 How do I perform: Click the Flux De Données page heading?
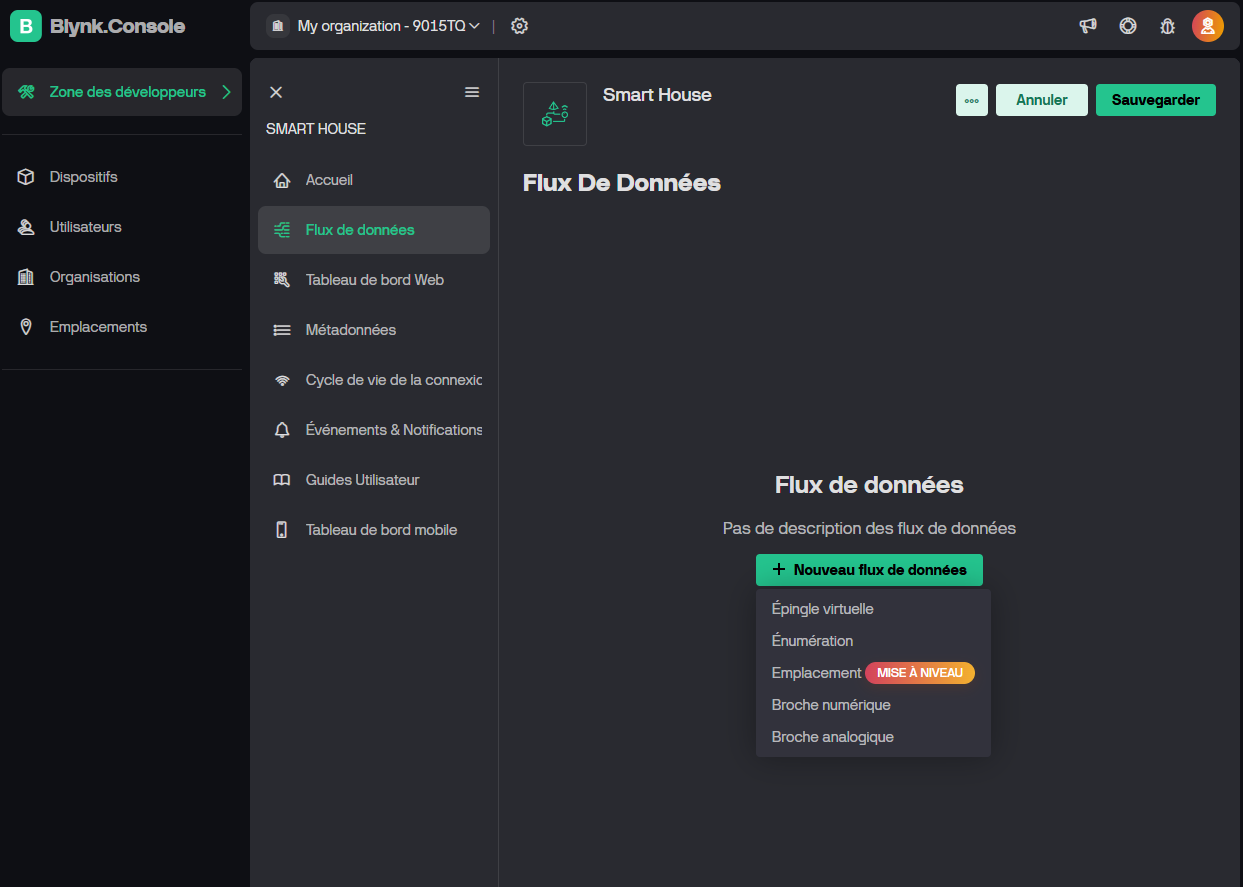622,183
